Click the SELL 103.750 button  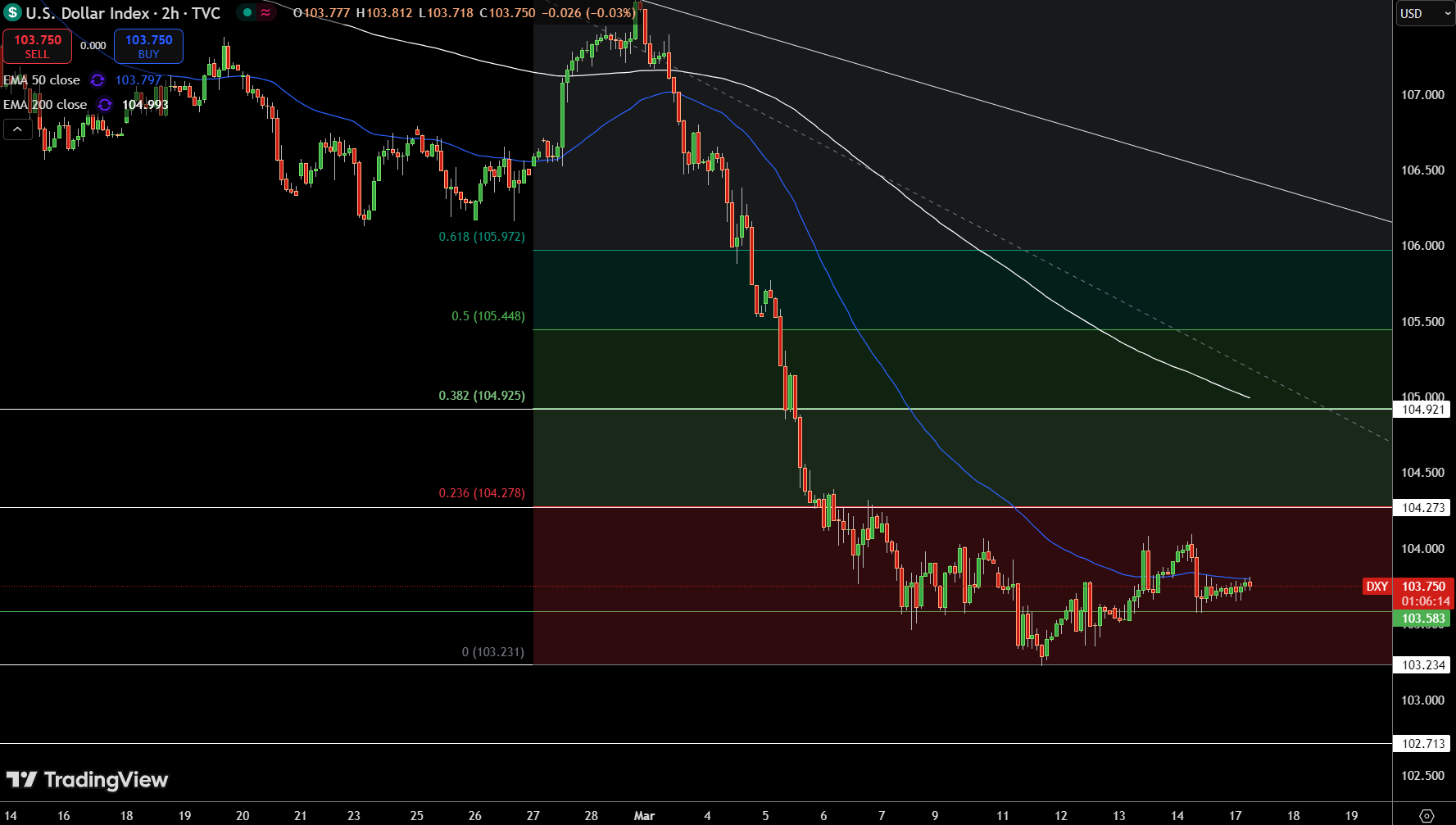click(37, 47)
